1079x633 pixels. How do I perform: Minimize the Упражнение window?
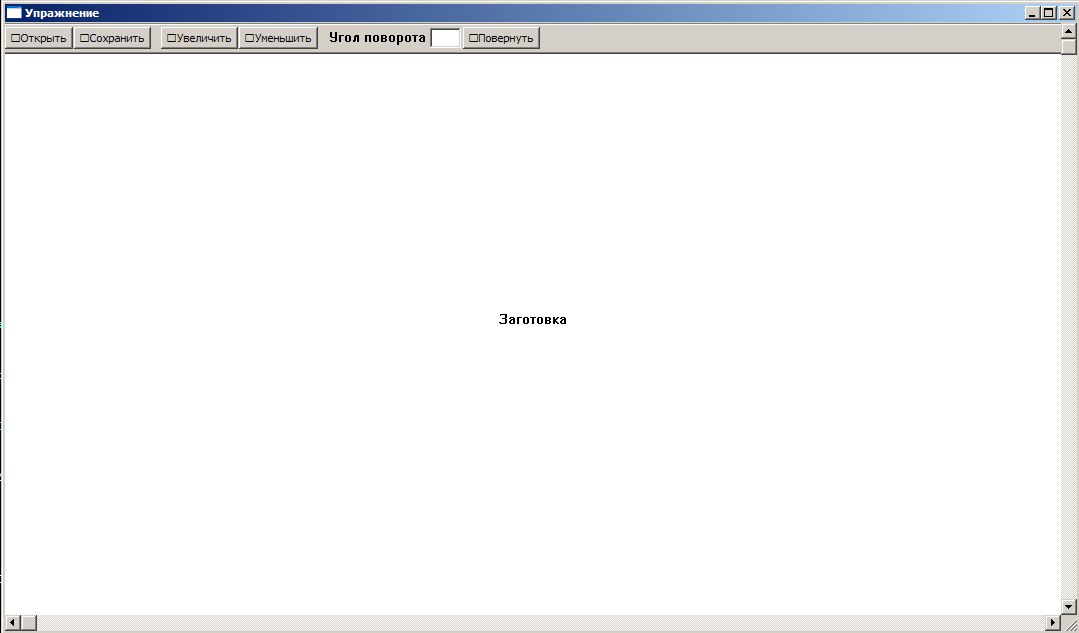[x=1032, y=13]
